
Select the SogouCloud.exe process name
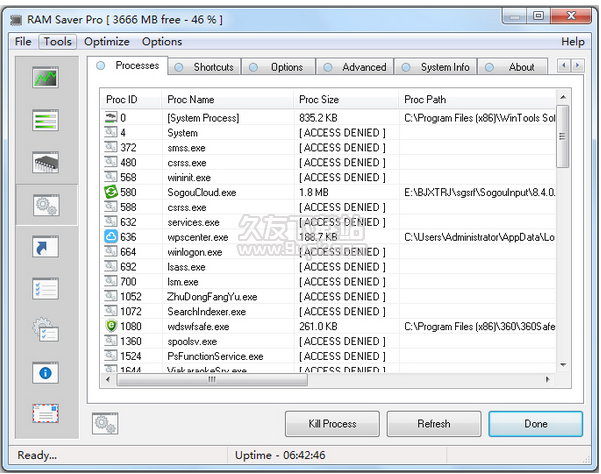click(x=202, y=192)
